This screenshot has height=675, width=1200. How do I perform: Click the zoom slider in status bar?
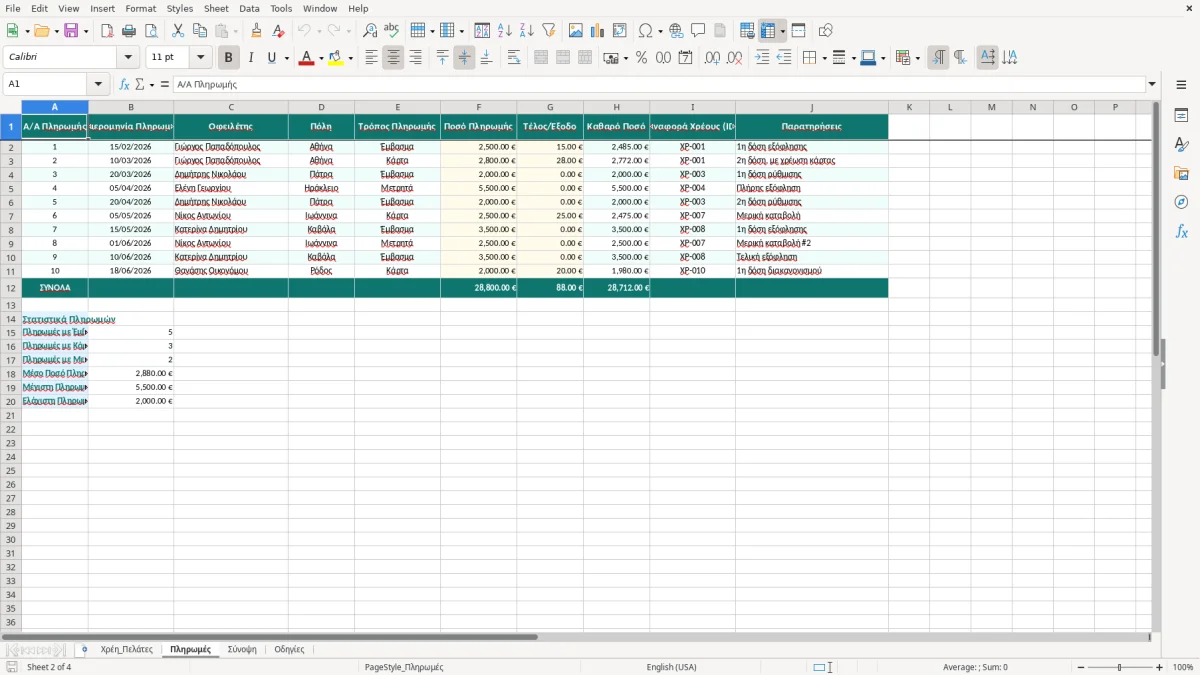(x=1119, y=667)
